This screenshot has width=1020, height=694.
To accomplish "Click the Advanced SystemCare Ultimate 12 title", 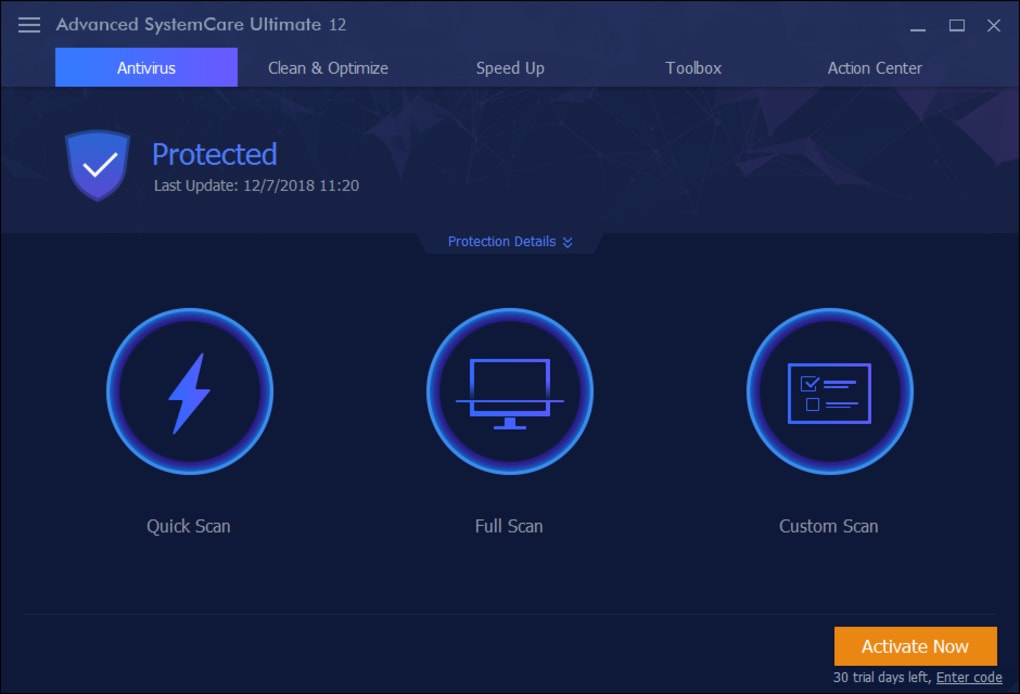I will point(201,25).
